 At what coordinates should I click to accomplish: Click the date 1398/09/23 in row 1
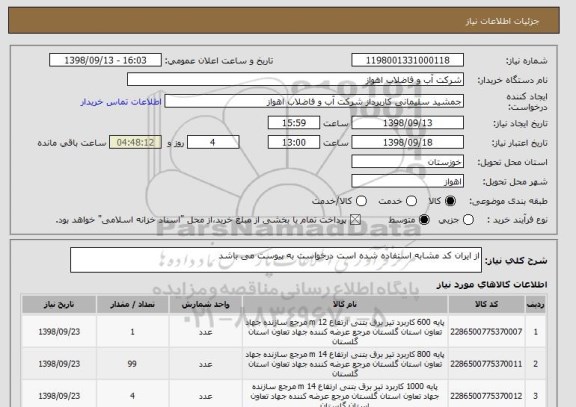59,332
